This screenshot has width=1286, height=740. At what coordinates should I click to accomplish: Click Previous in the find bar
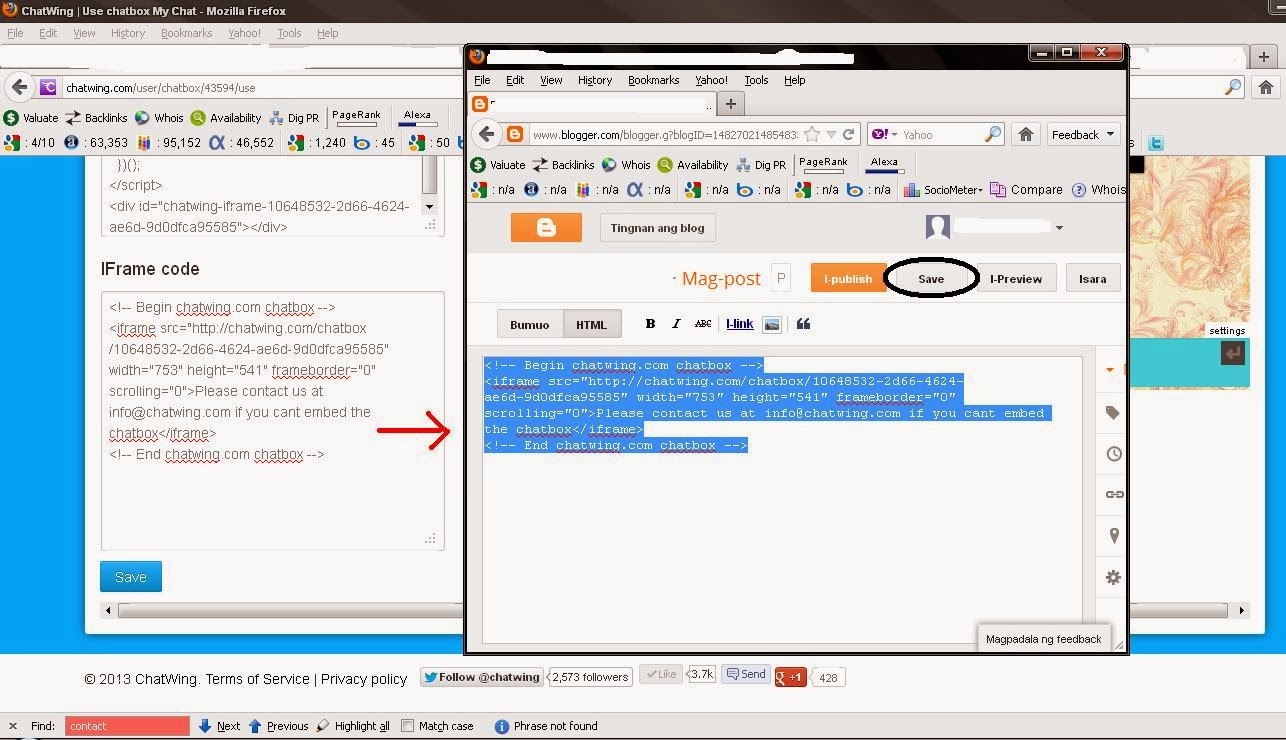tap(278, 726)
